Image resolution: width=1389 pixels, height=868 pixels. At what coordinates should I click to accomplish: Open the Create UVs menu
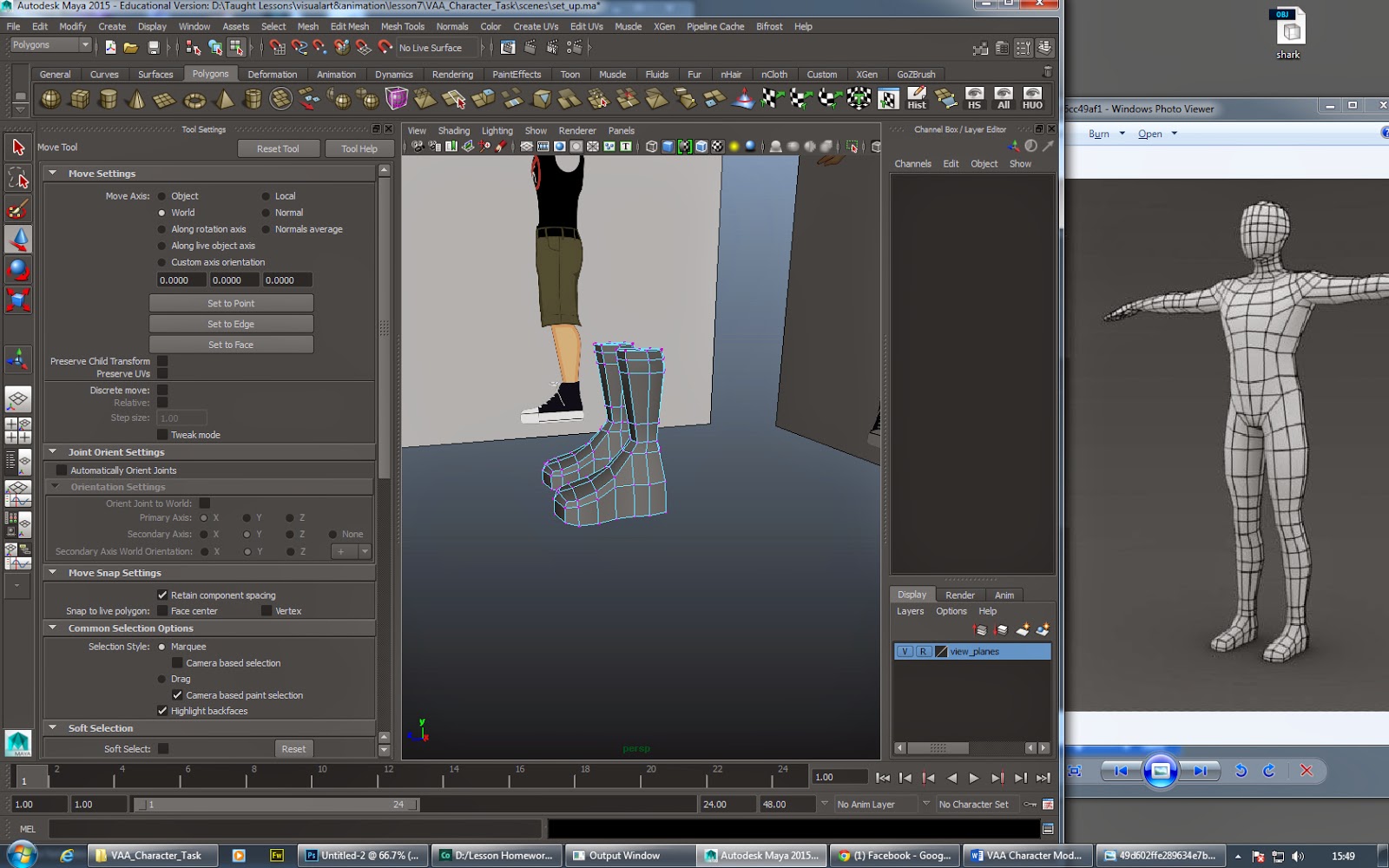(536, 27)
